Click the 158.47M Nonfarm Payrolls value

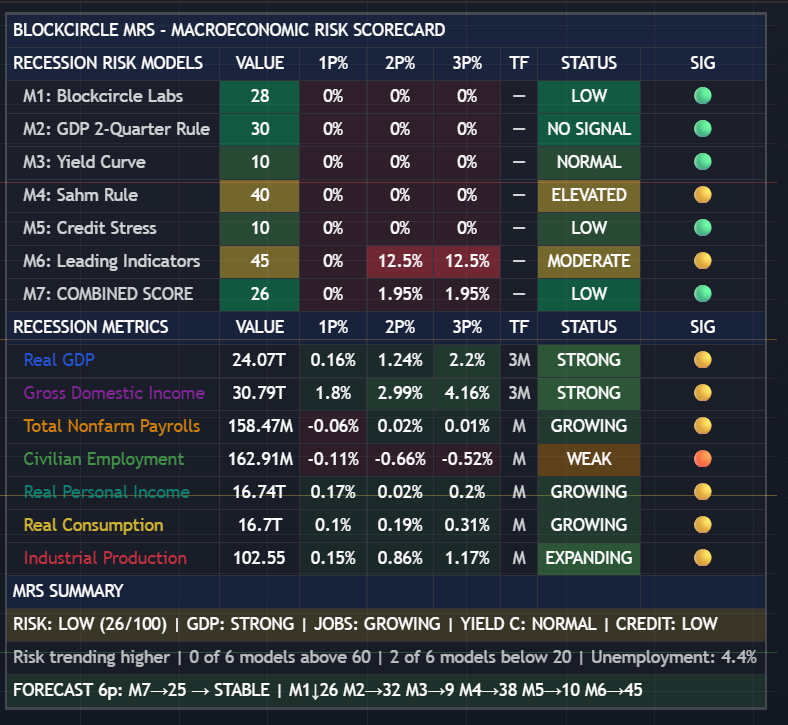pyautogui.click(x=260, y=426)
